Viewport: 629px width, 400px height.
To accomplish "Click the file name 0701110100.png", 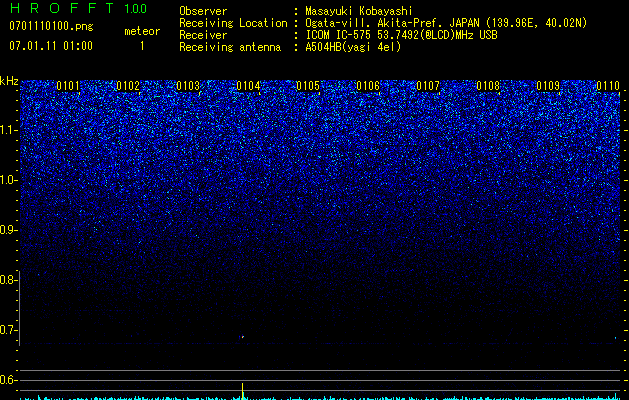I will pyautogui.click(x=51, y=26).
